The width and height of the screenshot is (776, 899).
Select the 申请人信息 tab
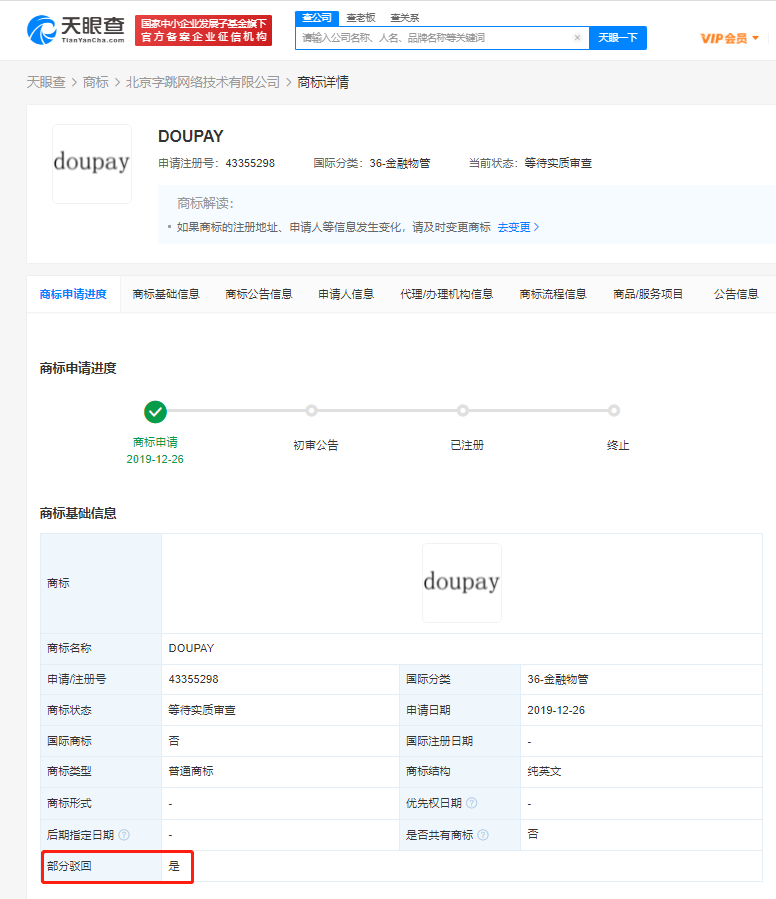point(346,294)
